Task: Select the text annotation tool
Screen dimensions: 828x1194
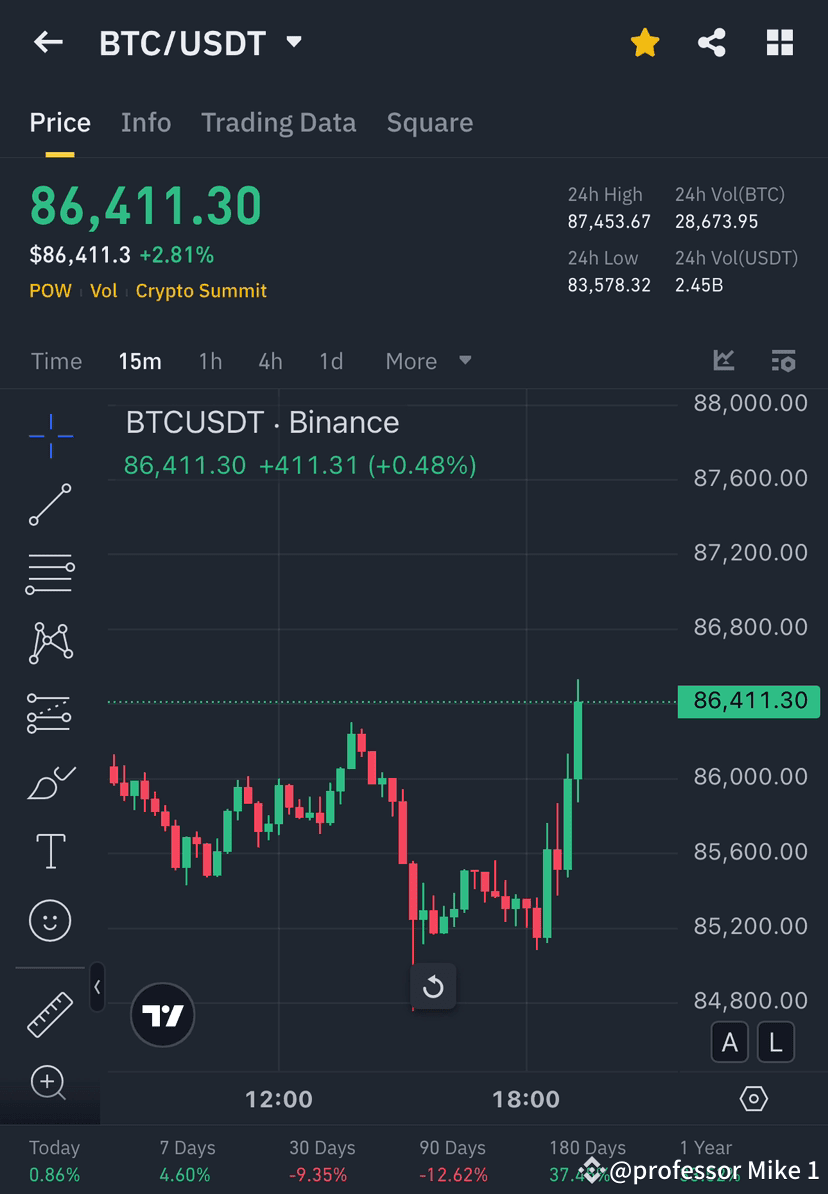Action: click(x=50, y=851)
